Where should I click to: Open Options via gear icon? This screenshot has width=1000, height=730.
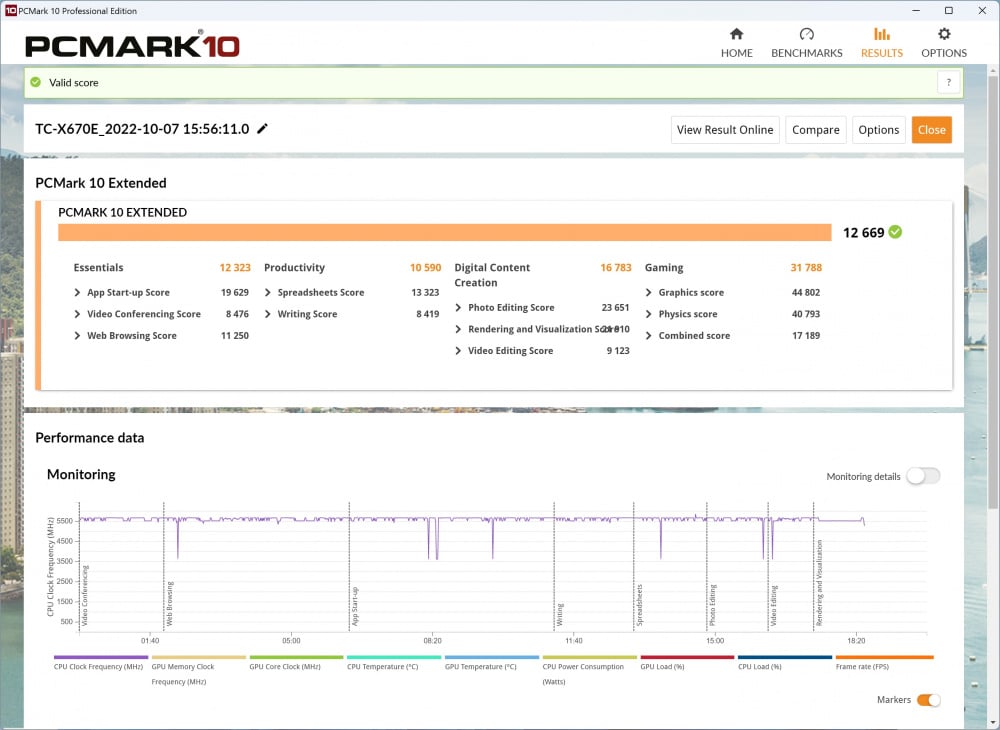point(944,34)
